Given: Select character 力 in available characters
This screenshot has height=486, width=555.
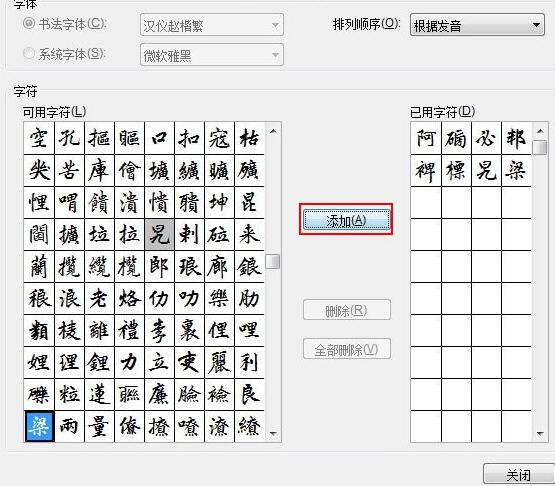Looking at the screenshot, I should pos(129,362).
